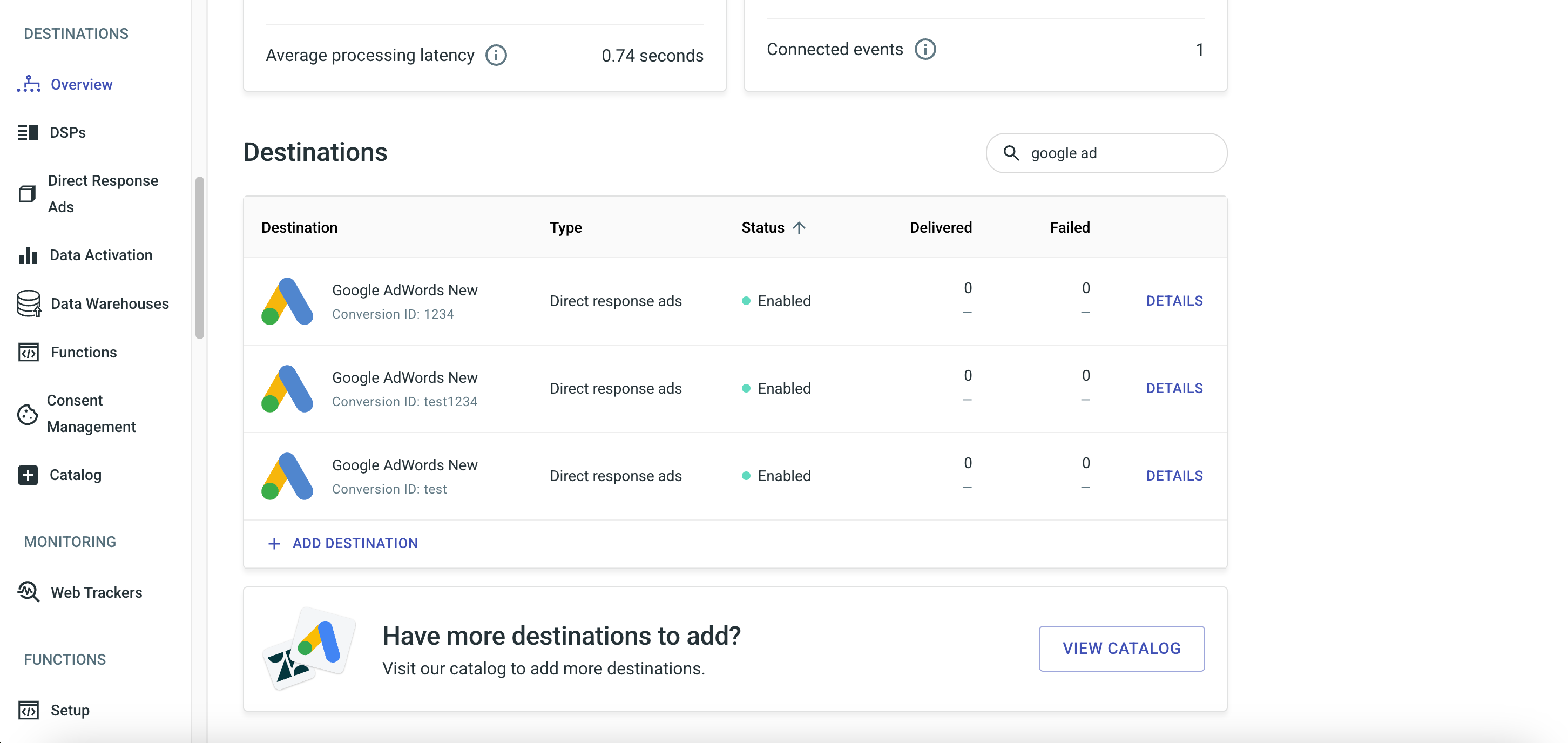This screenshot has height=743, width=1568.
Task: Open Functions in the sidebar
Action: [83, 352]
